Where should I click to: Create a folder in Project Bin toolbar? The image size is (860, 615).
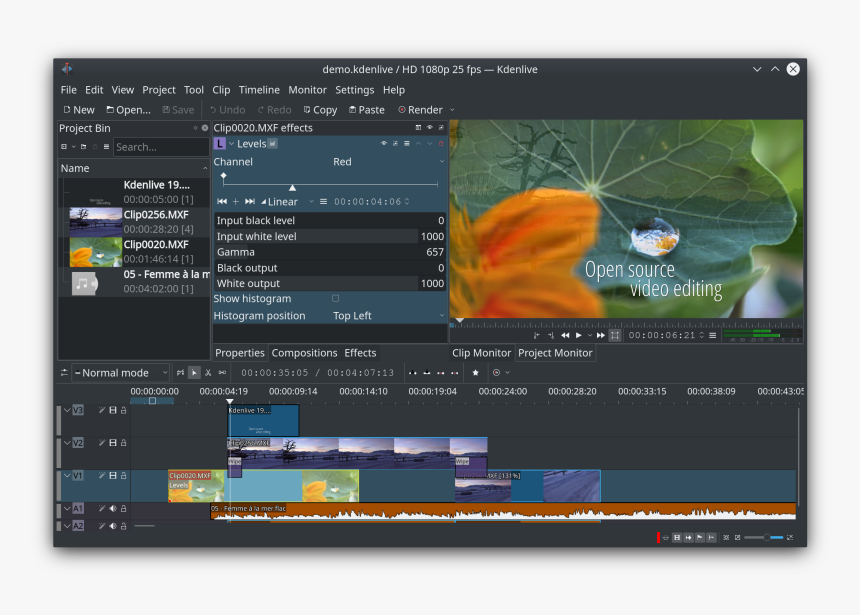[83, 147]
